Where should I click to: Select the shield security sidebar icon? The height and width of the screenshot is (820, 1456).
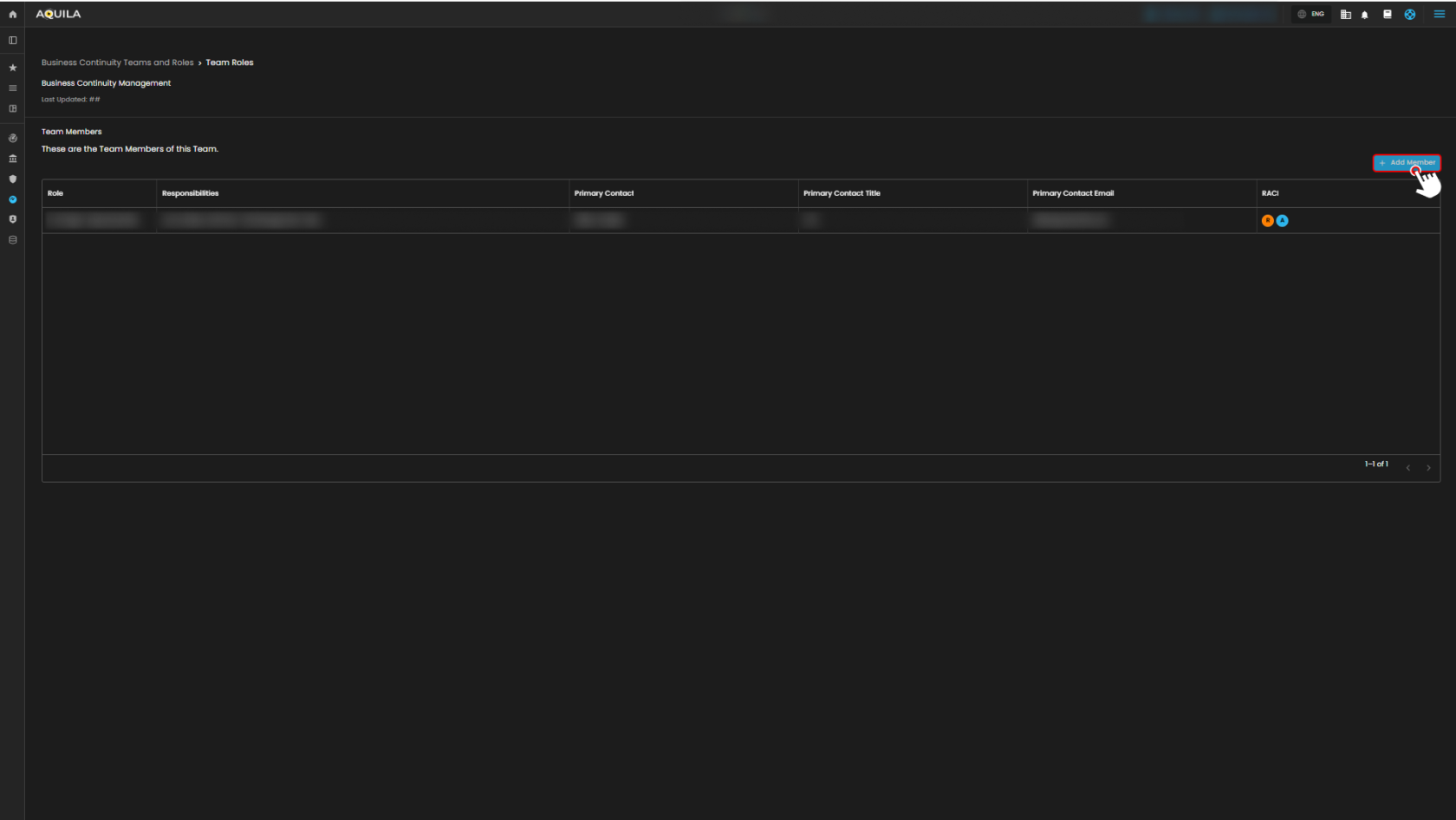(x=12, y=179)
